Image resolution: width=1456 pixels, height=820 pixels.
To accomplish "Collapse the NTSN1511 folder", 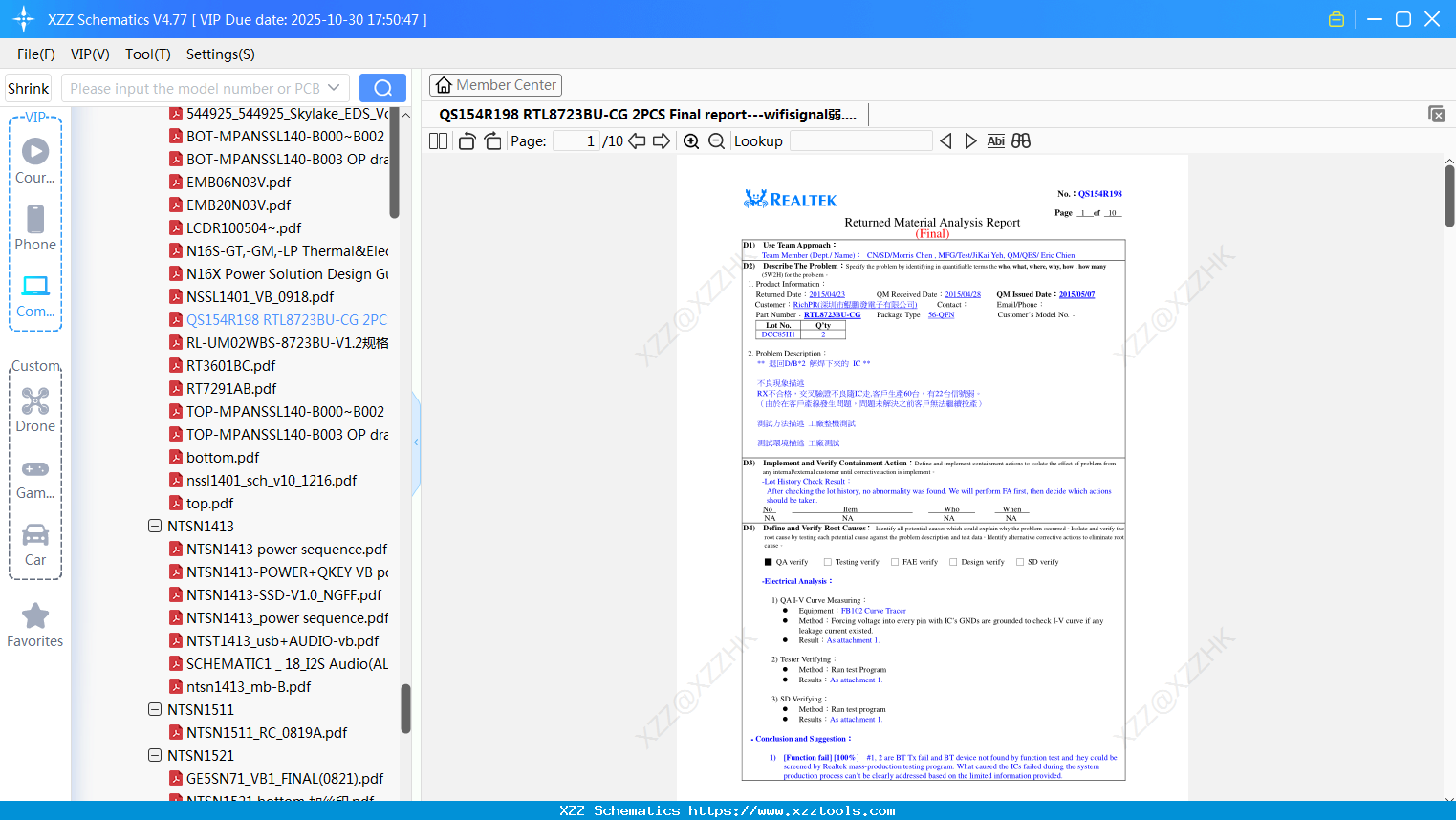I will coord(155,709).
